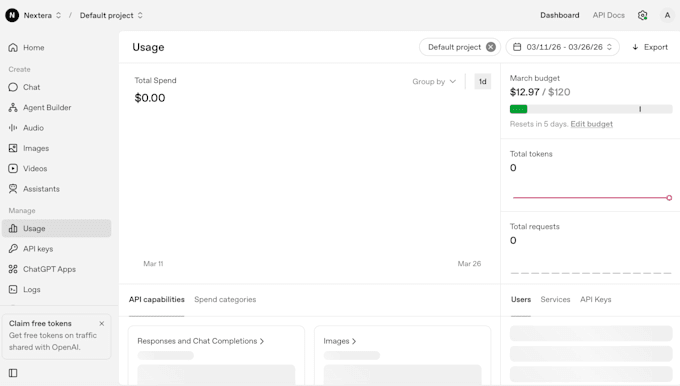Open the account avatar A
The image size is (680, 386).
click(x=667, y=15)
